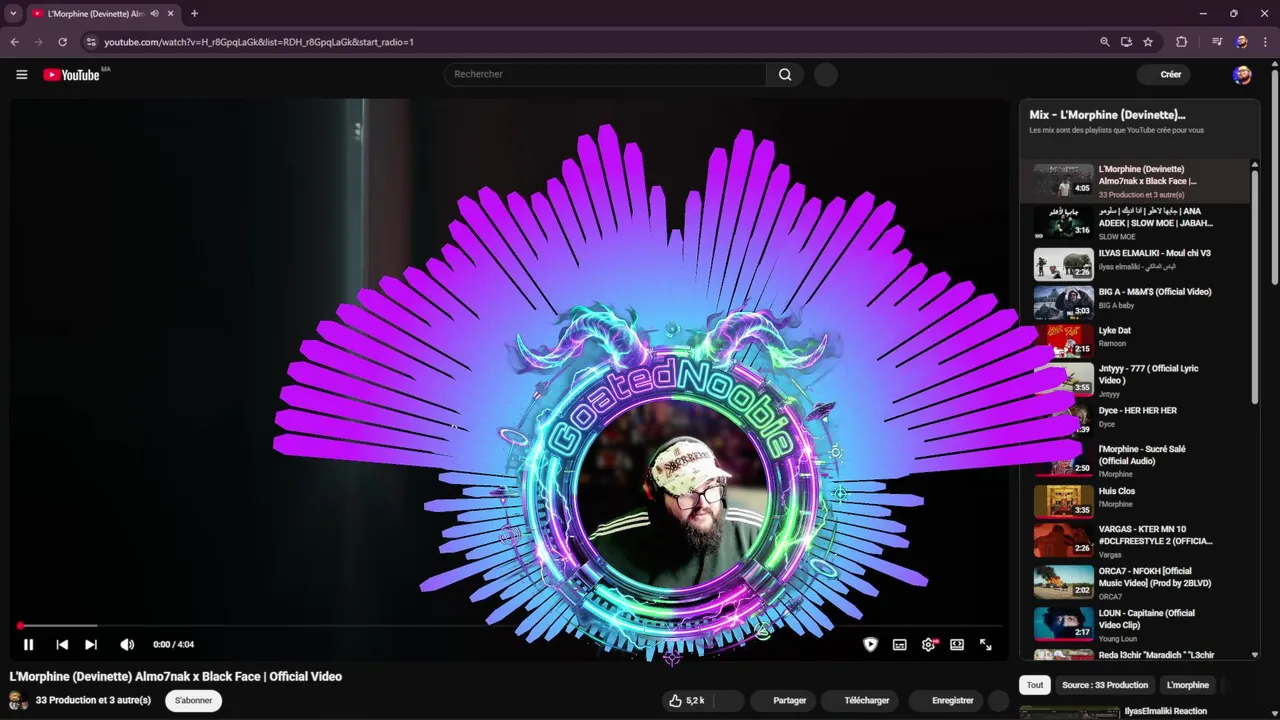Viewport: 1280px width, 720px height.
Task: Open the 33 Production channel avatar
Action: point(19,700)
